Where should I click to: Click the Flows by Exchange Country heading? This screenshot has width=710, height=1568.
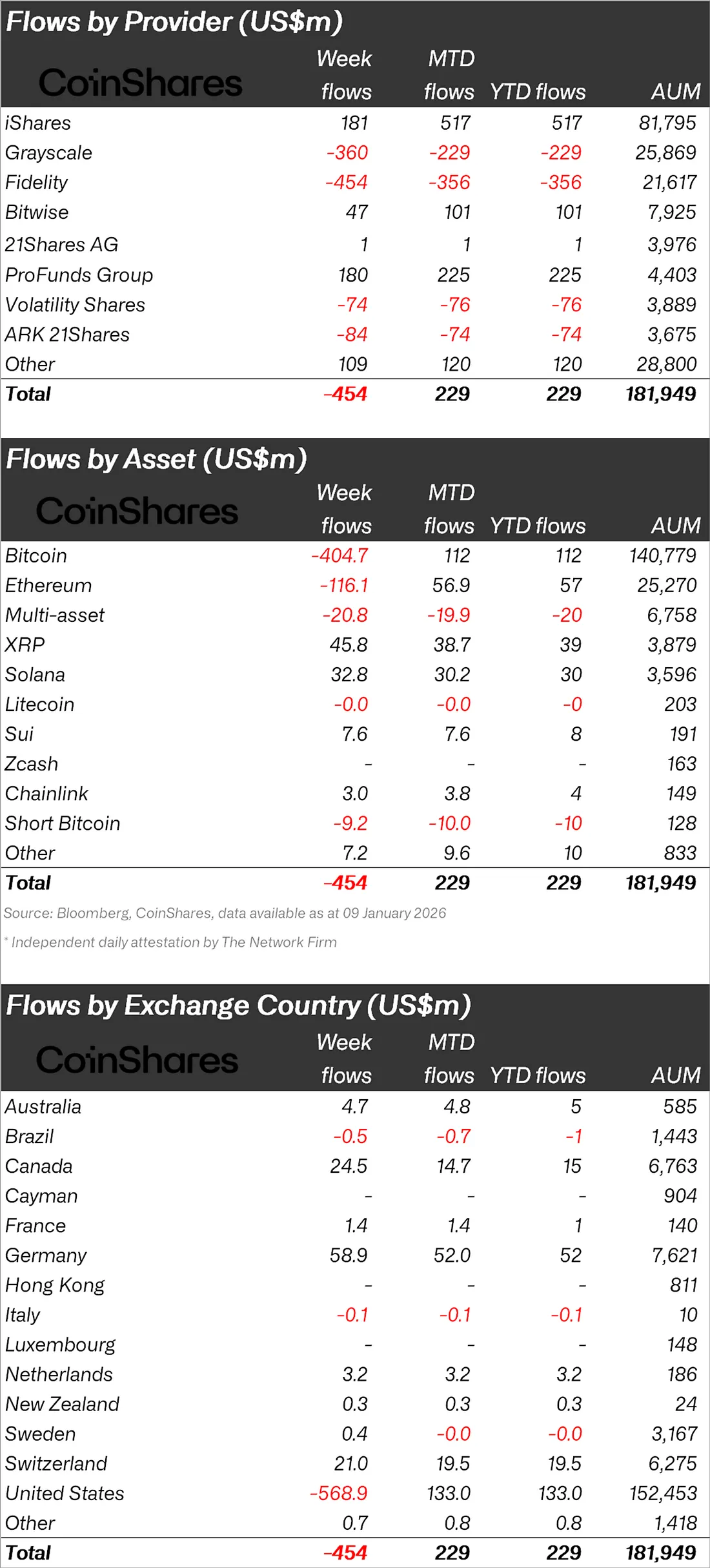point(238,1006)
